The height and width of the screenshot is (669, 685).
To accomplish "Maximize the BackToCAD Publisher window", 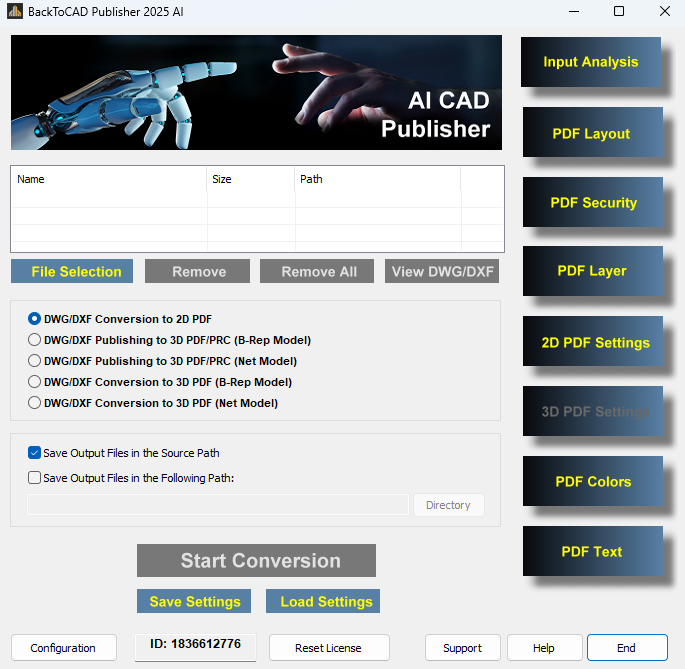I will pos(619,11).
